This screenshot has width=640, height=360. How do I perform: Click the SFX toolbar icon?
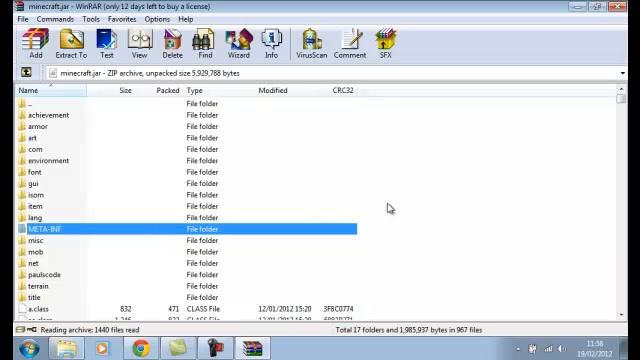tap(385, 43)
